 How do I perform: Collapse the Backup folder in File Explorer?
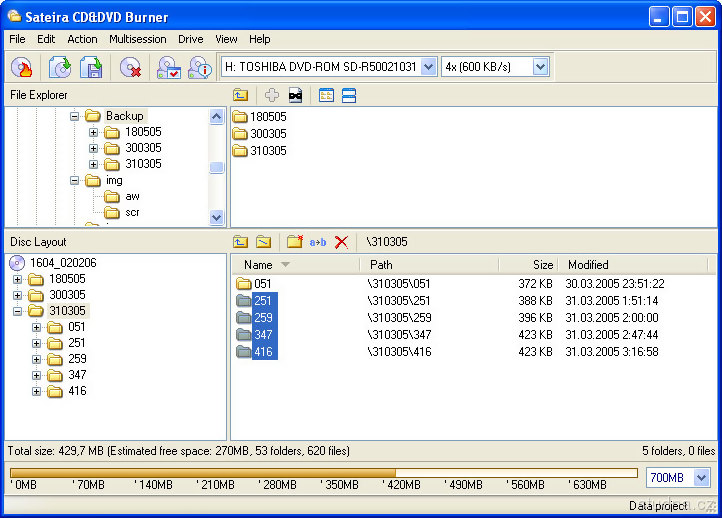74,116
